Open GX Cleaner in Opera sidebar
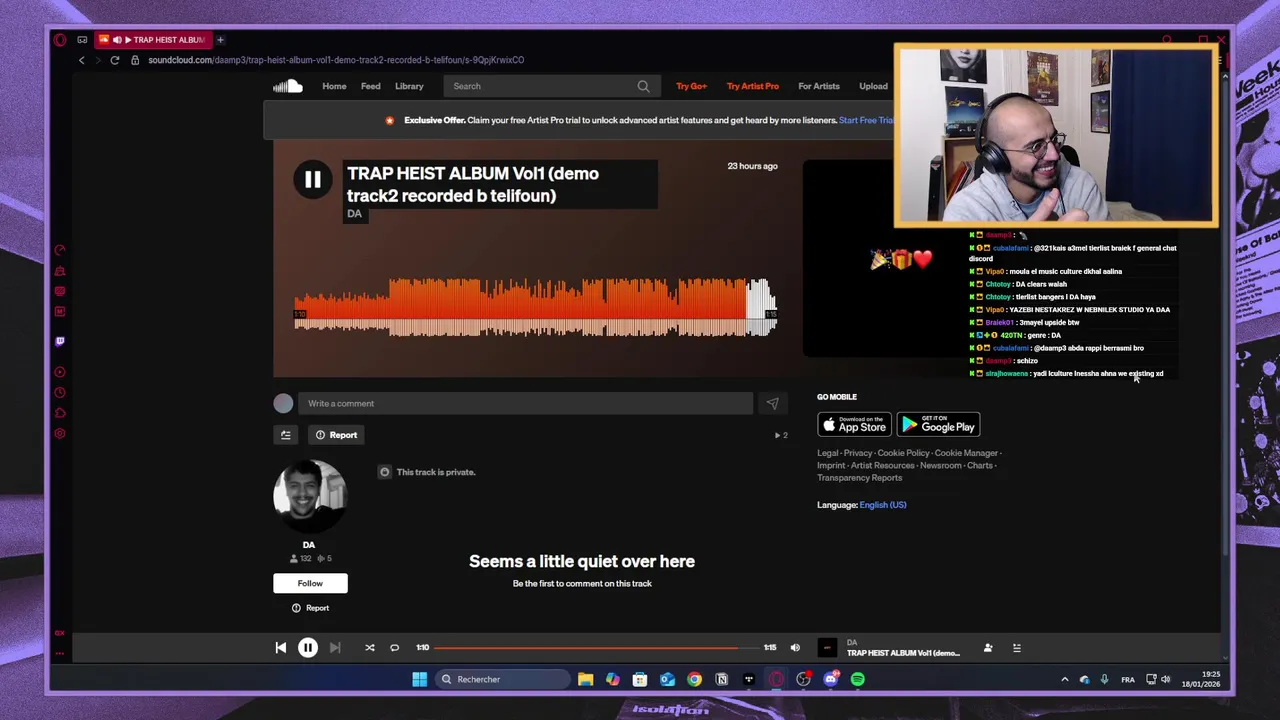This screenshot has width=1280, height=720. point(60,271)
